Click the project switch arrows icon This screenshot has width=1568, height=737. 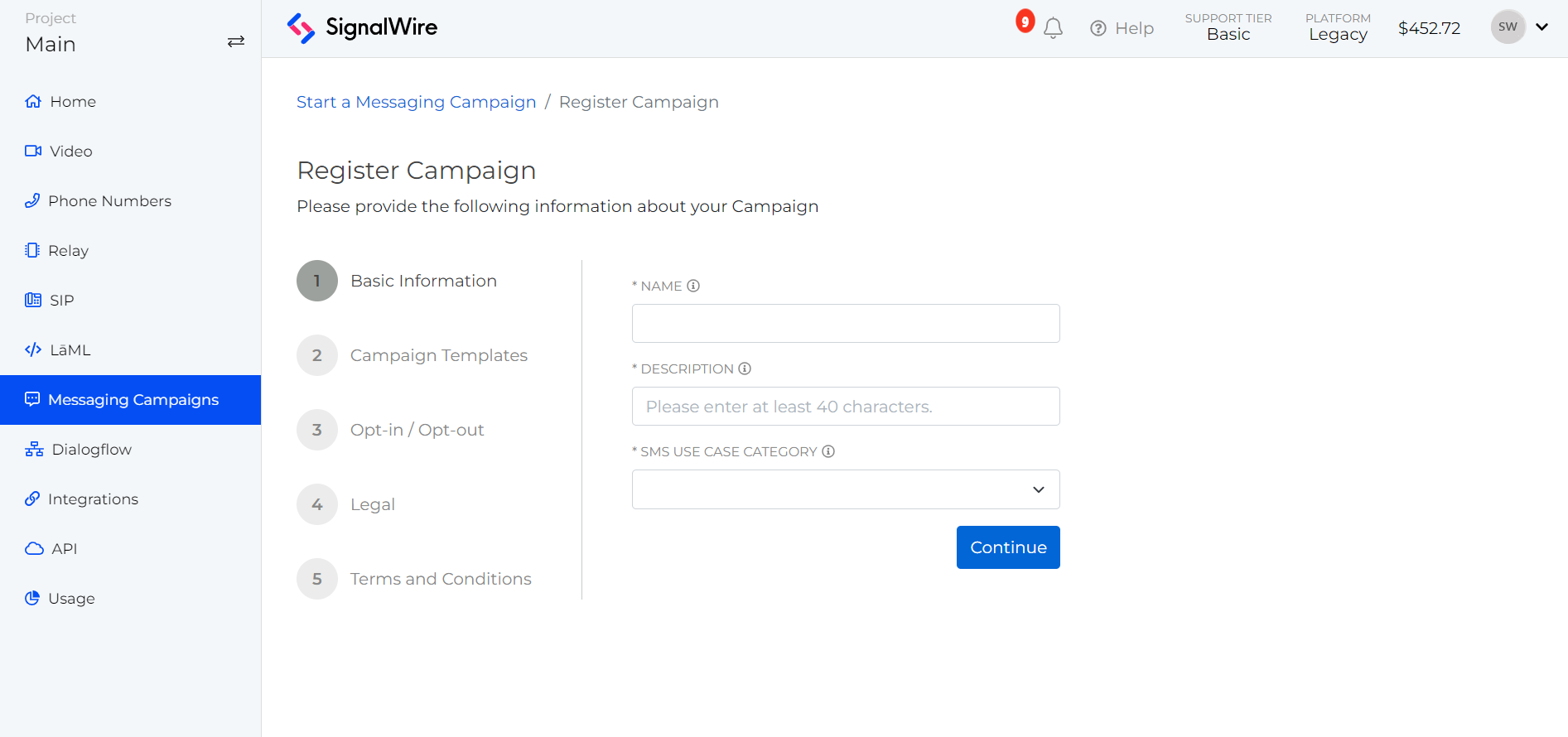tap(236, 41)
